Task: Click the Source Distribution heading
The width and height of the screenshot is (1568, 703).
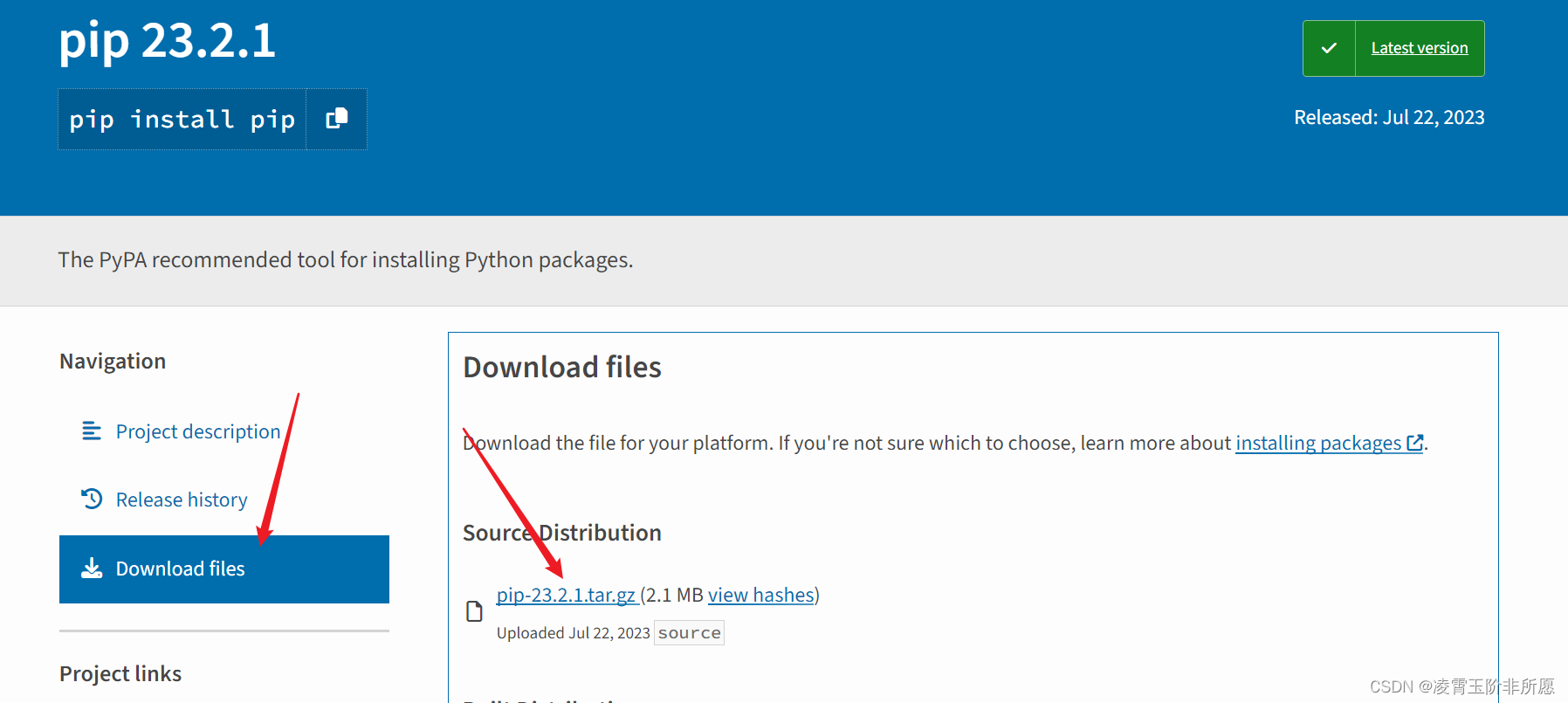Action: coord(562,533)
